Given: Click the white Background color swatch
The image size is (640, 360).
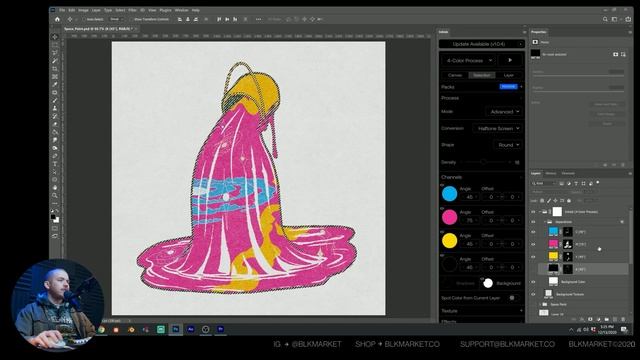Looking at the screenshot, I should [x=488, y=283].
